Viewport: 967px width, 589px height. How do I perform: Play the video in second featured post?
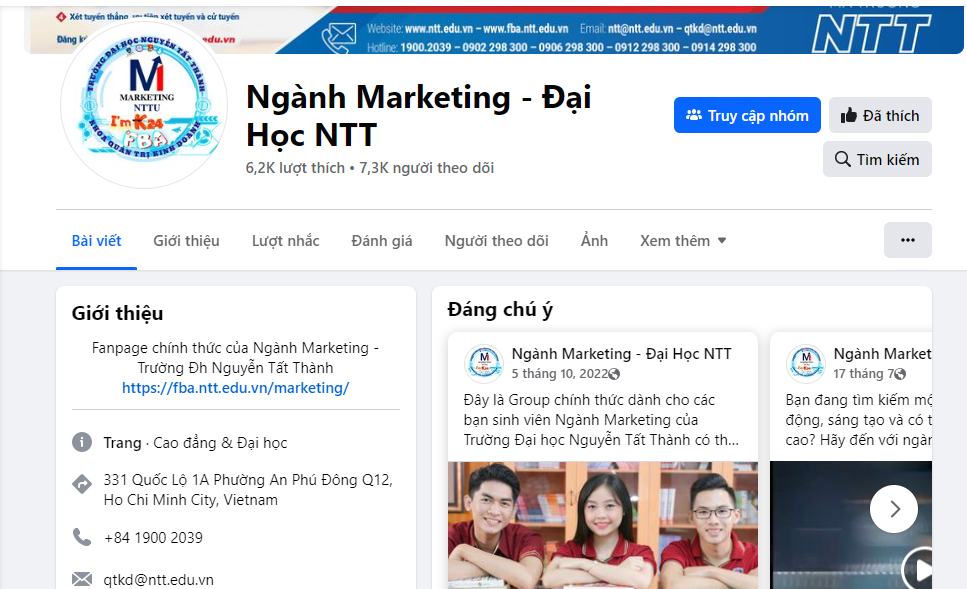pyautogui.click(x=922, y=570)
